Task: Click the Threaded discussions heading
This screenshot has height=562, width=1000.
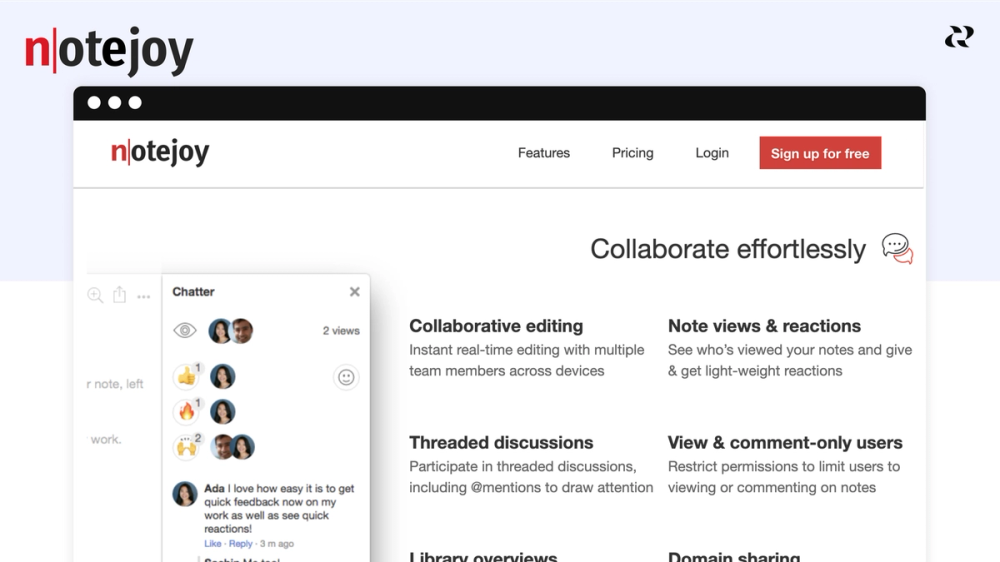Action: tap(501, 443)
